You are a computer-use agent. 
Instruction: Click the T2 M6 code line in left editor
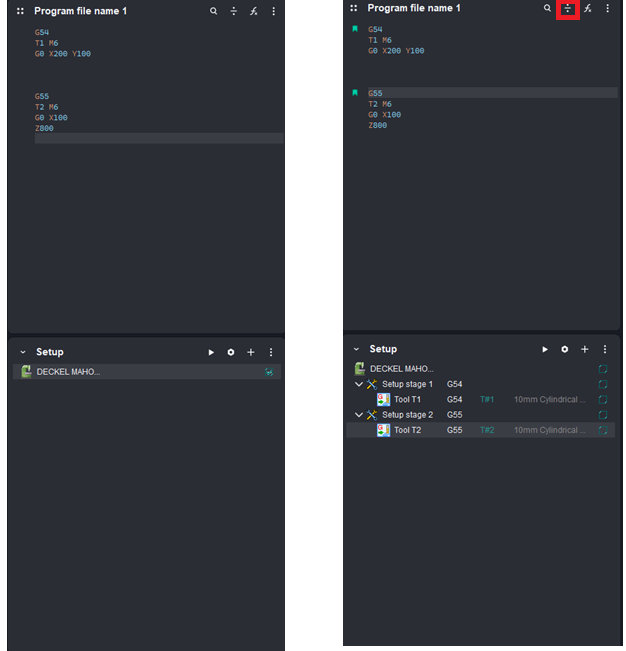tap(47, 107)
